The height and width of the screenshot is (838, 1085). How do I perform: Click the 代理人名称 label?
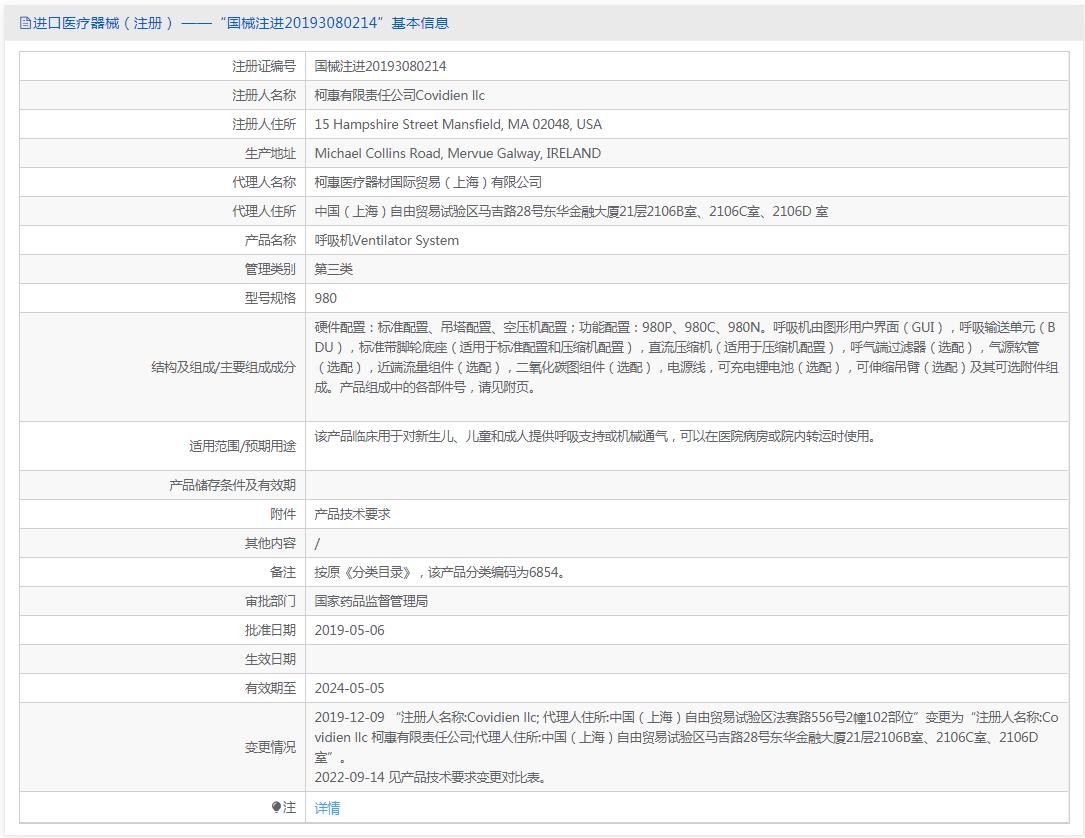click(x=264, y=183)
